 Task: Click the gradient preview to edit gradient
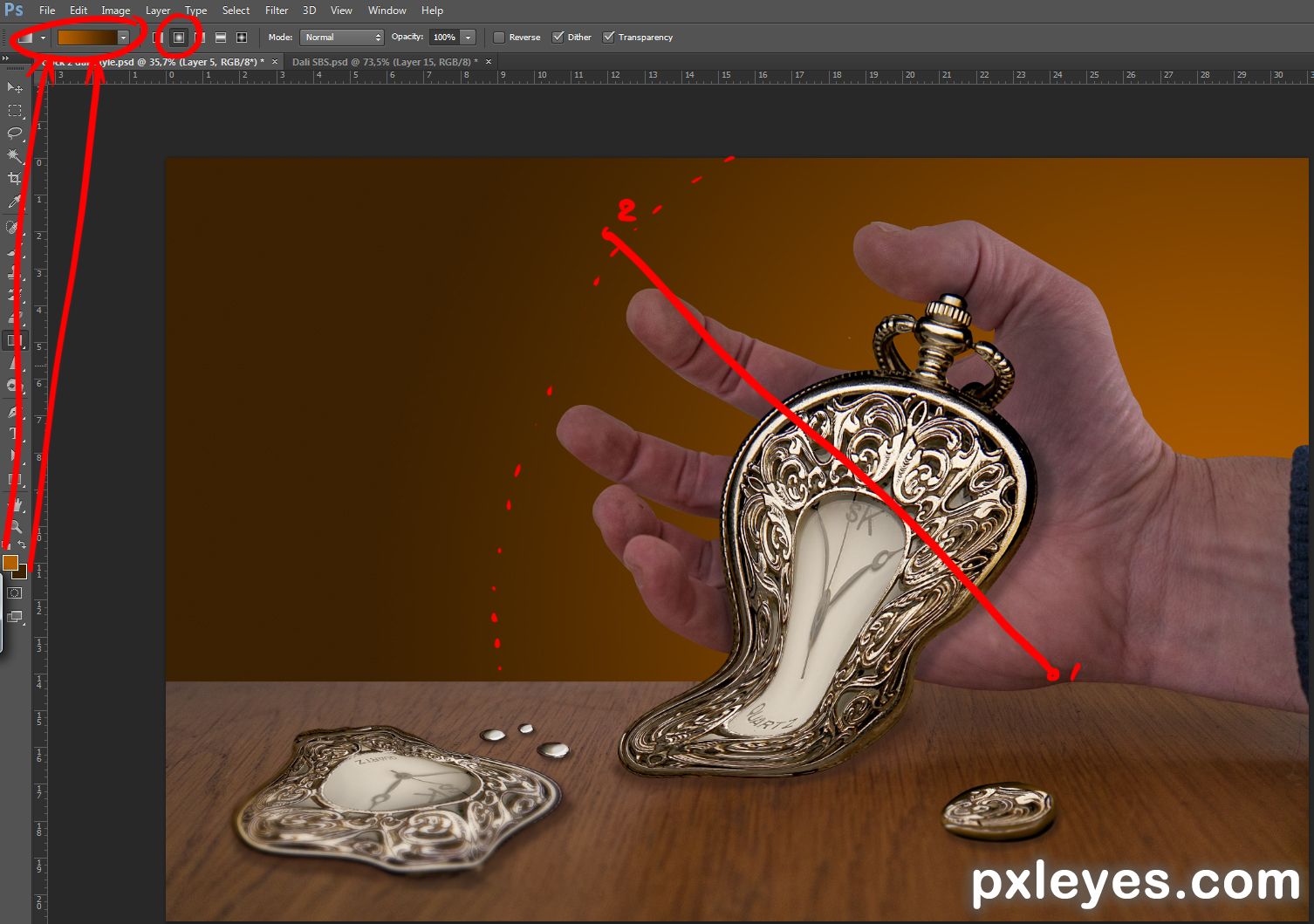tap(87, 38)
